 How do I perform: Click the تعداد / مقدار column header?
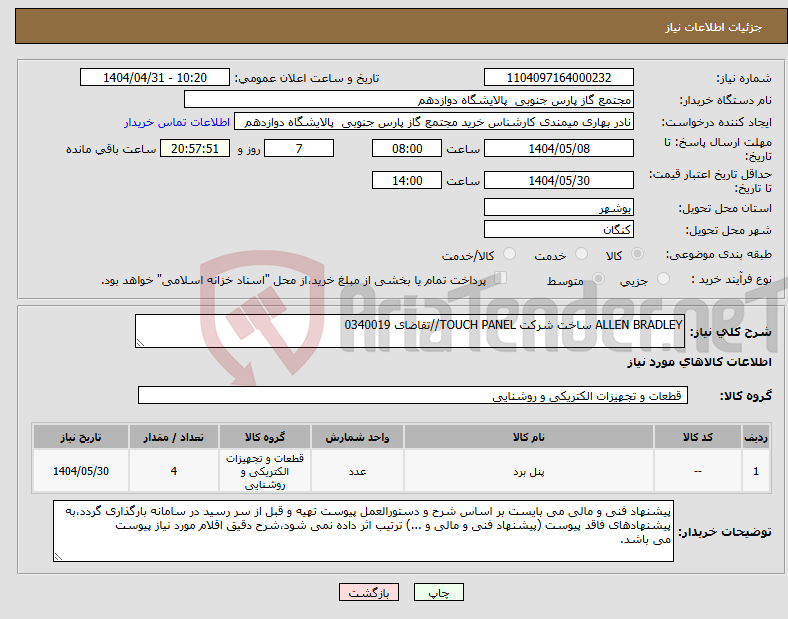point(173,437)
